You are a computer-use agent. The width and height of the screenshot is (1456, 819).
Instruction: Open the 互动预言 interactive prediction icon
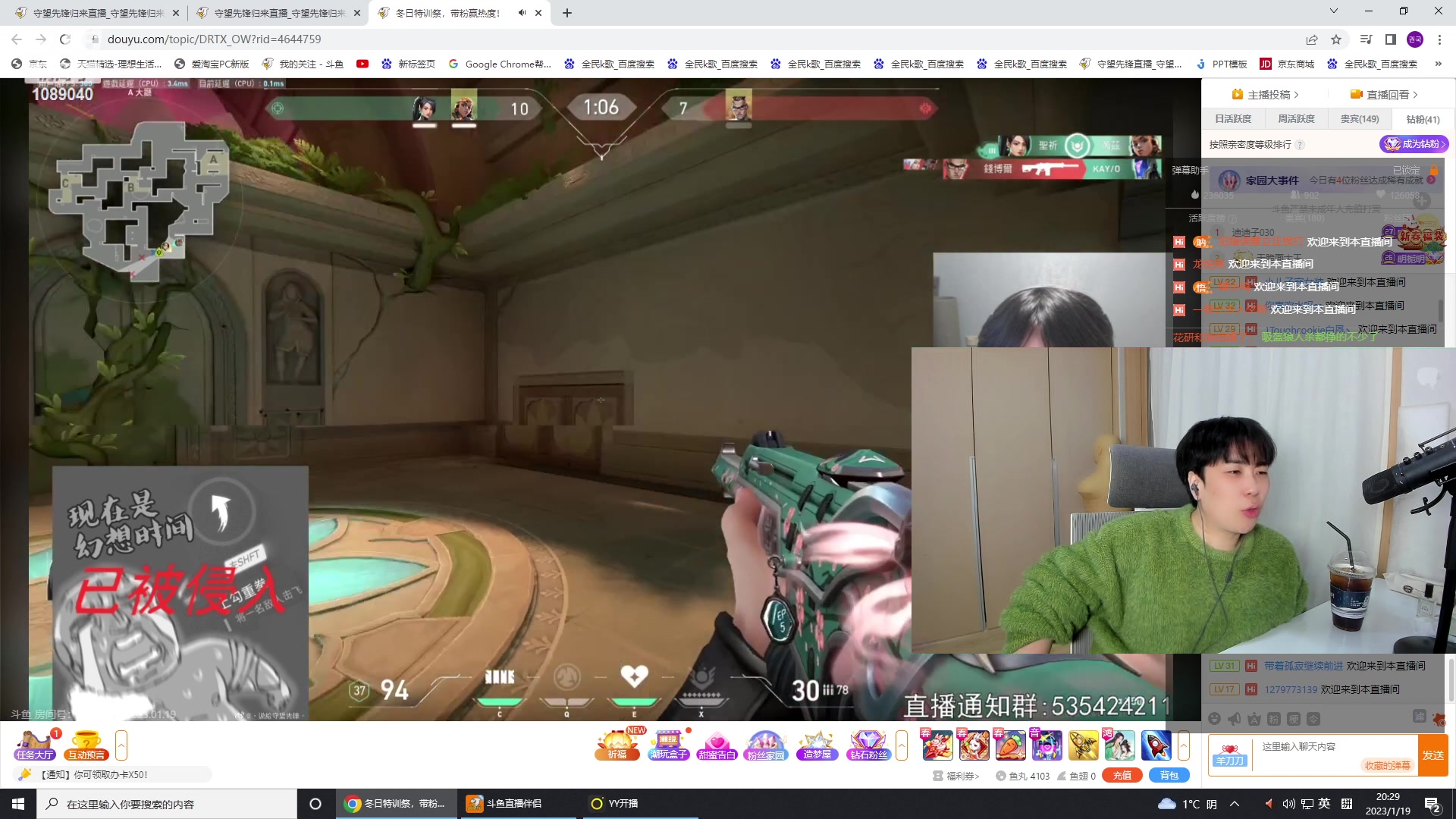(86, 745)
